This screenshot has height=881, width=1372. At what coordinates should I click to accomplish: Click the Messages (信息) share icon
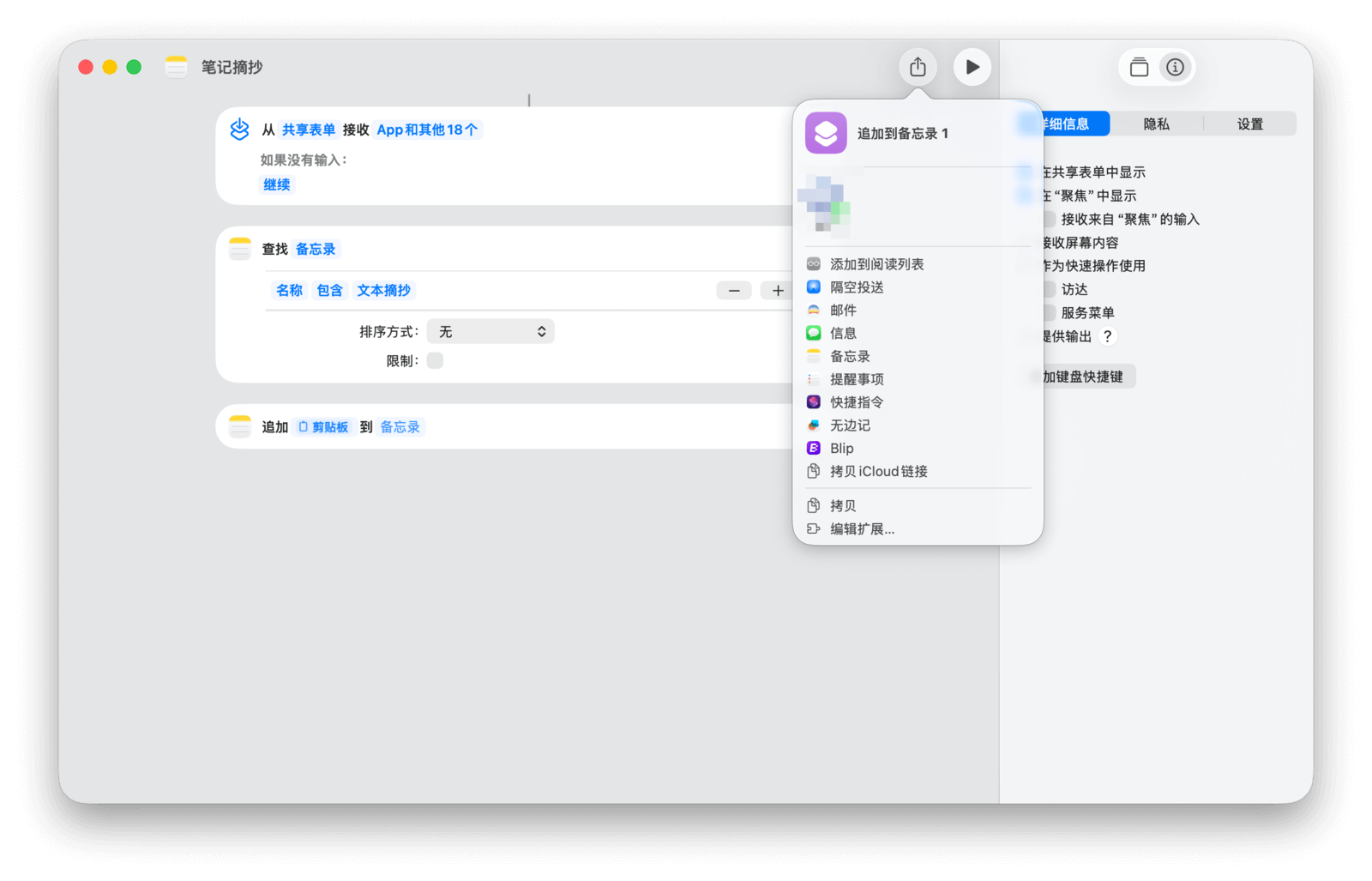814,333
